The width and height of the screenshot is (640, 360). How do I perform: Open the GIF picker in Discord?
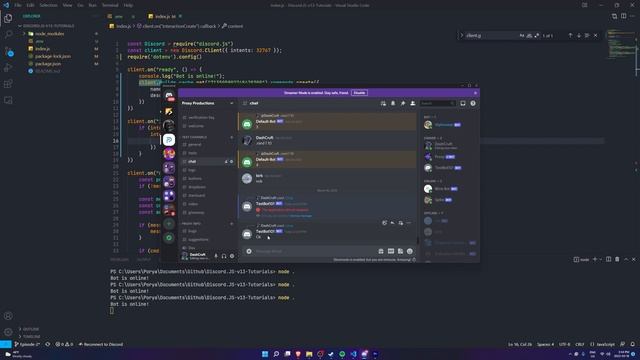tap(391, 251)
